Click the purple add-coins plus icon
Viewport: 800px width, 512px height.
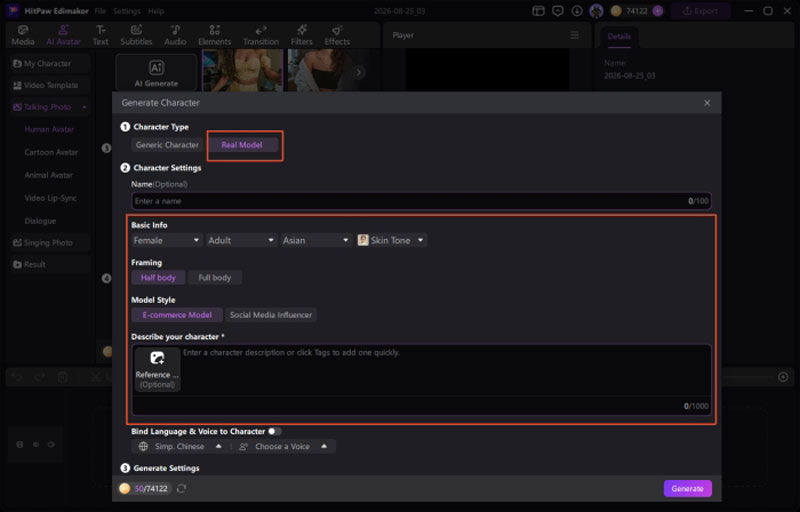[658, 11]
